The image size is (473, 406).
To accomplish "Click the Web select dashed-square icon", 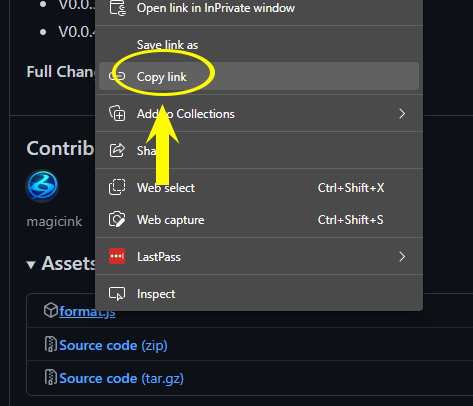I will click(x=117, y=187).
